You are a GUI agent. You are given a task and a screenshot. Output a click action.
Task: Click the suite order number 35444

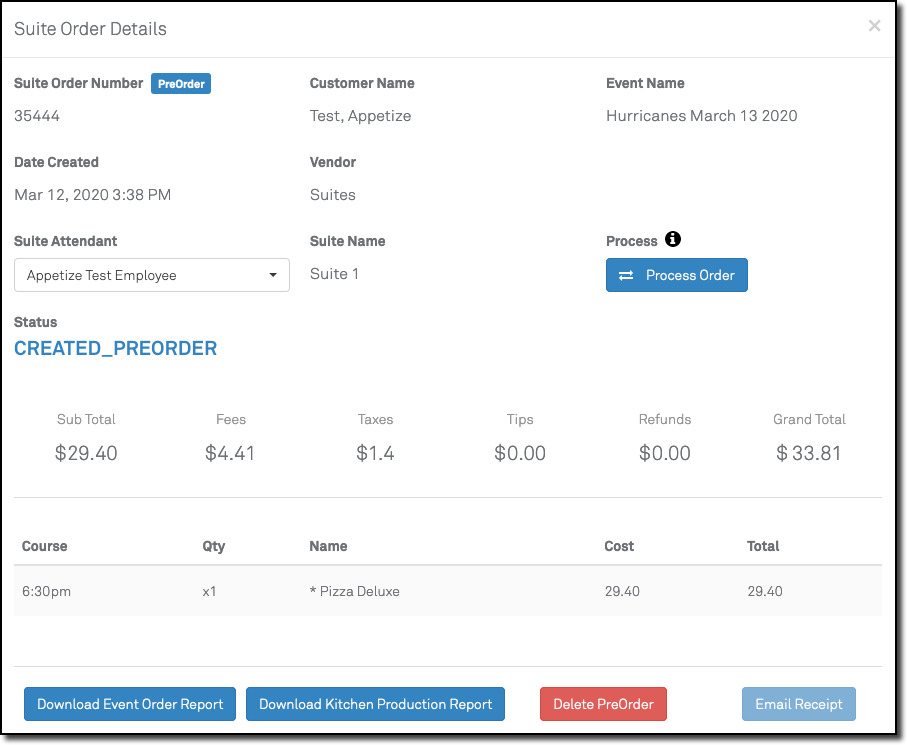point(37,116)
